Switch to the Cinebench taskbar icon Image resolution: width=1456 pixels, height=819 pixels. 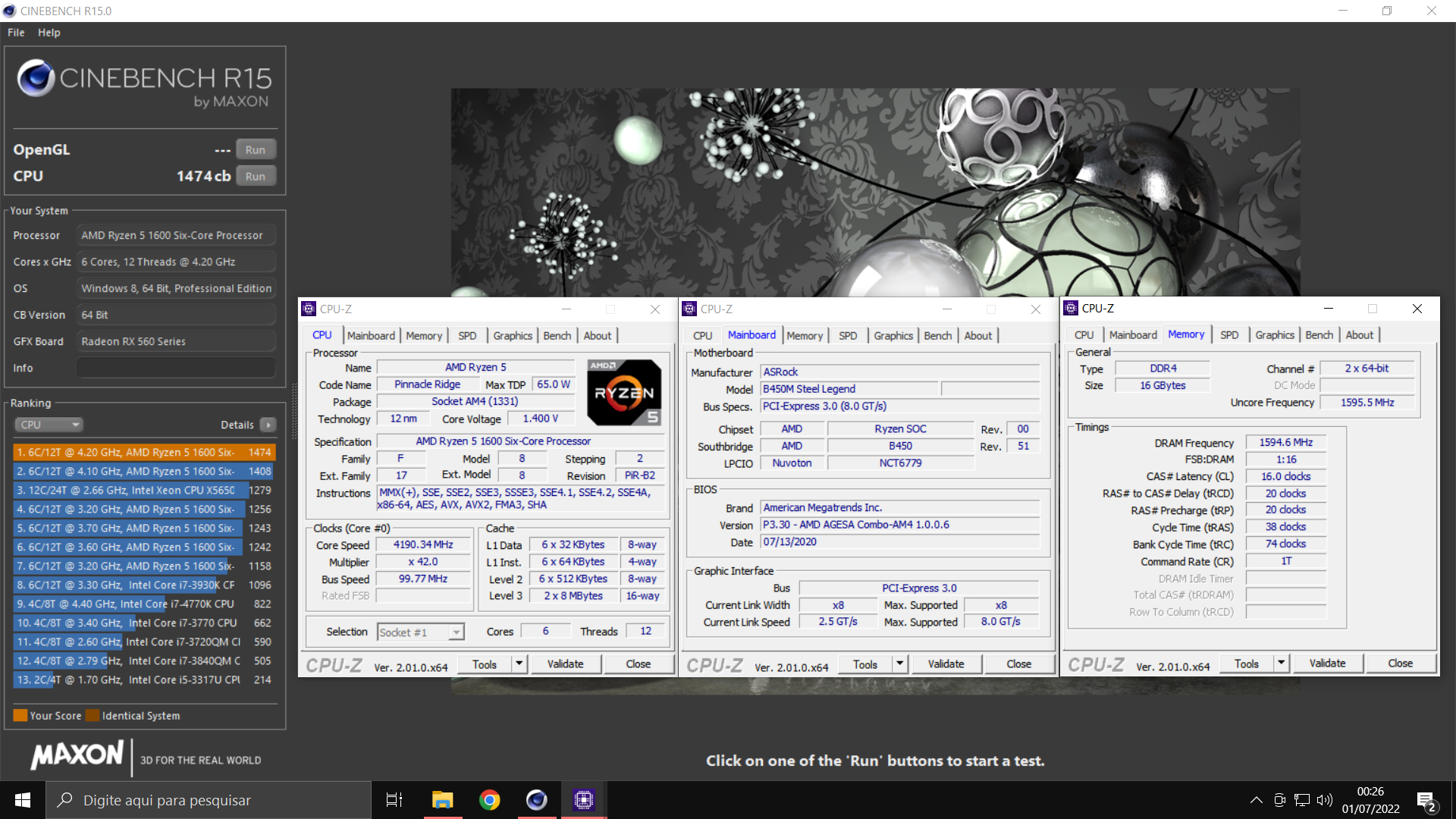pos(536,800)
